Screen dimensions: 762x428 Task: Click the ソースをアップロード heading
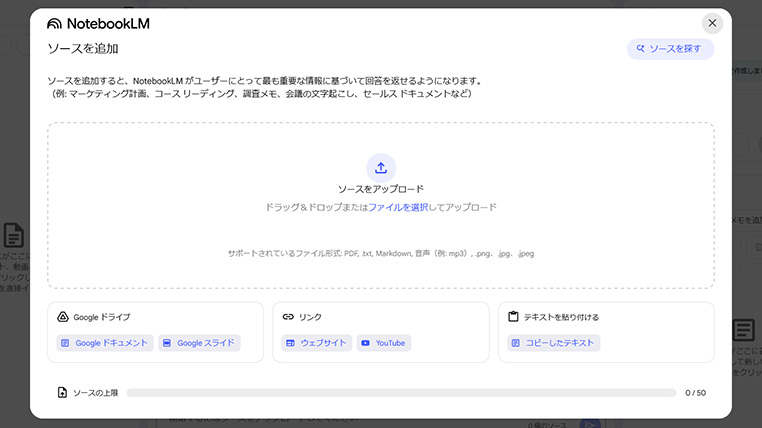point(381,189)
